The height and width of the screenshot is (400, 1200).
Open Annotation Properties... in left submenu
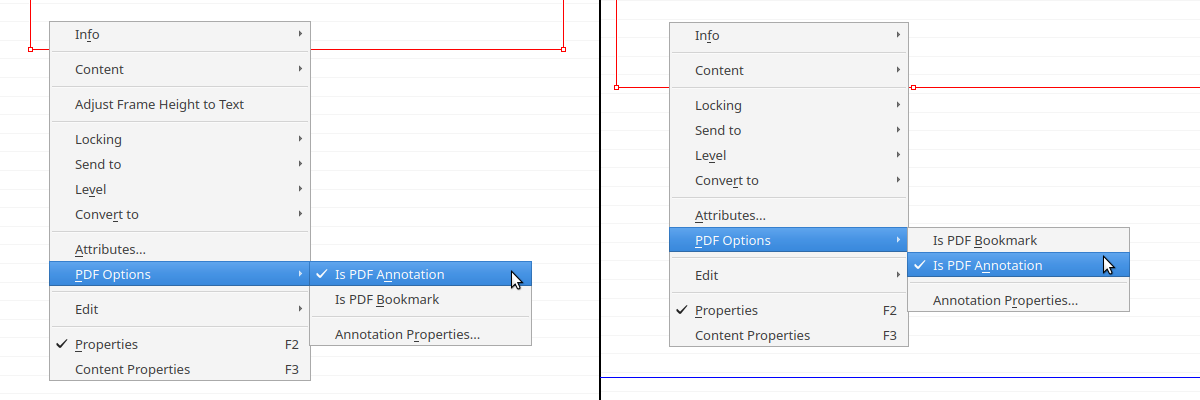click(407, 334)
